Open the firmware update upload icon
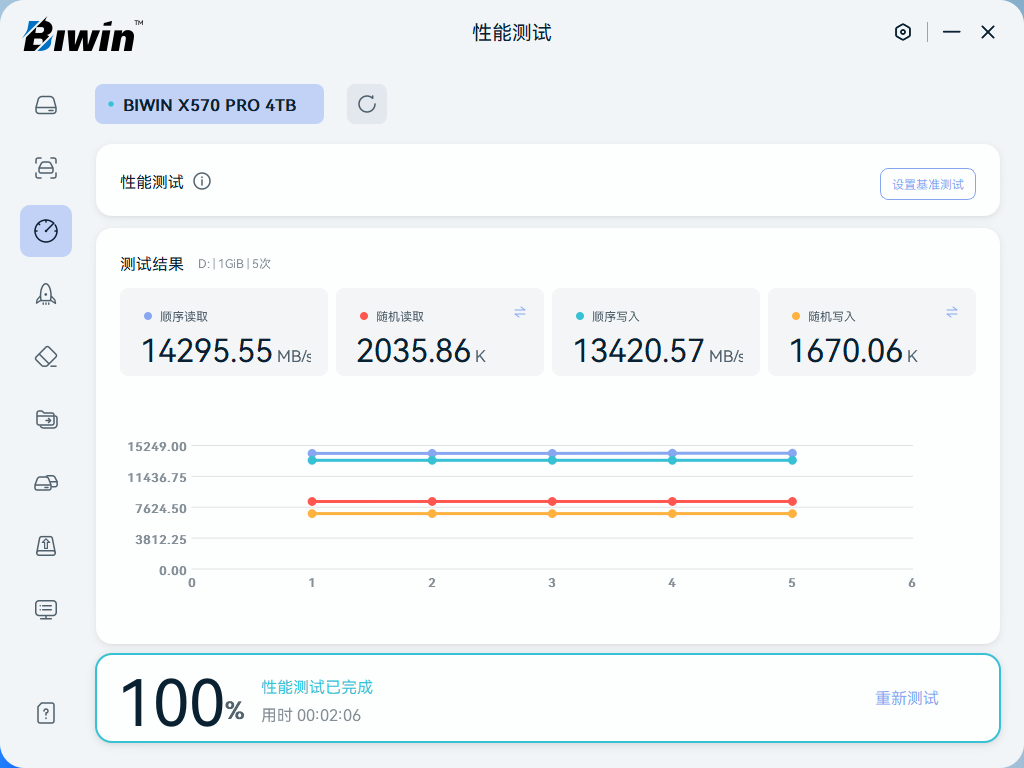Screen dimensions: 1024x768 [x=46, y=545]
